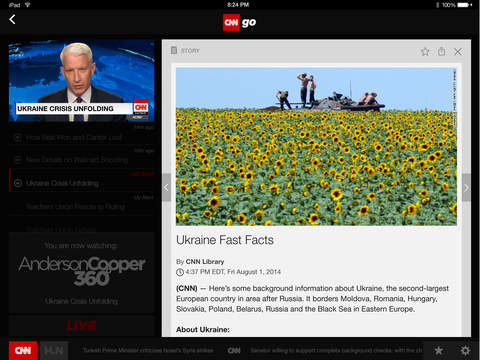Open the Ukraine Fast Facts headline
480x360 pixels.
[x=225, y=240]
